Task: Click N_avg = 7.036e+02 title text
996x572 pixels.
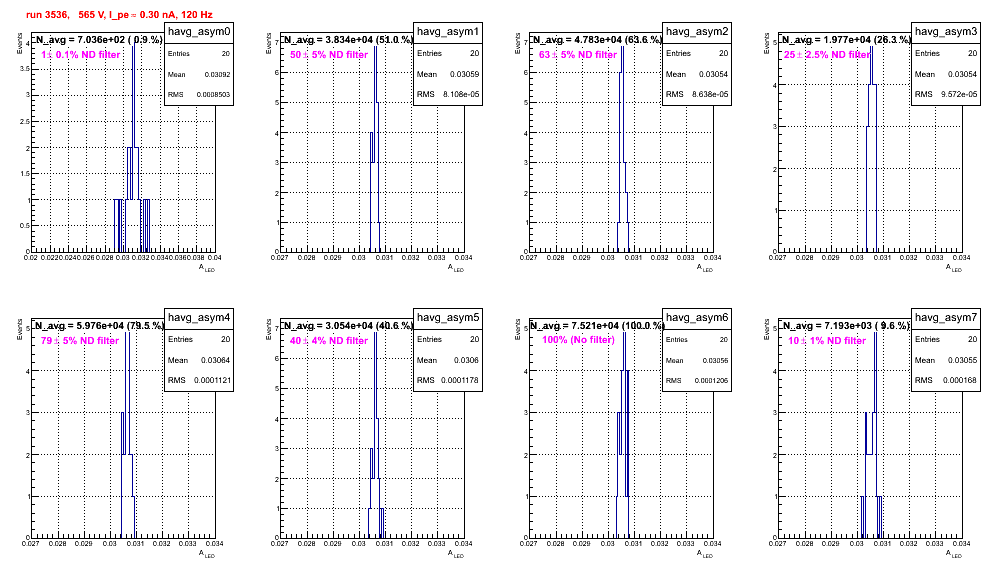Action: pyautogui.click(x=98, y=39)
